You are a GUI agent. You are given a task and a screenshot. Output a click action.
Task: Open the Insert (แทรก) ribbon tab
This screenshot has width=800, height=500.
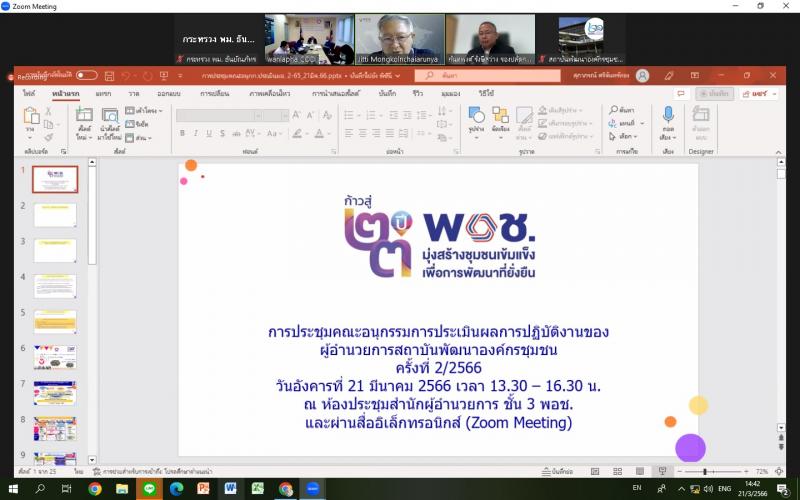pos(103,93)
